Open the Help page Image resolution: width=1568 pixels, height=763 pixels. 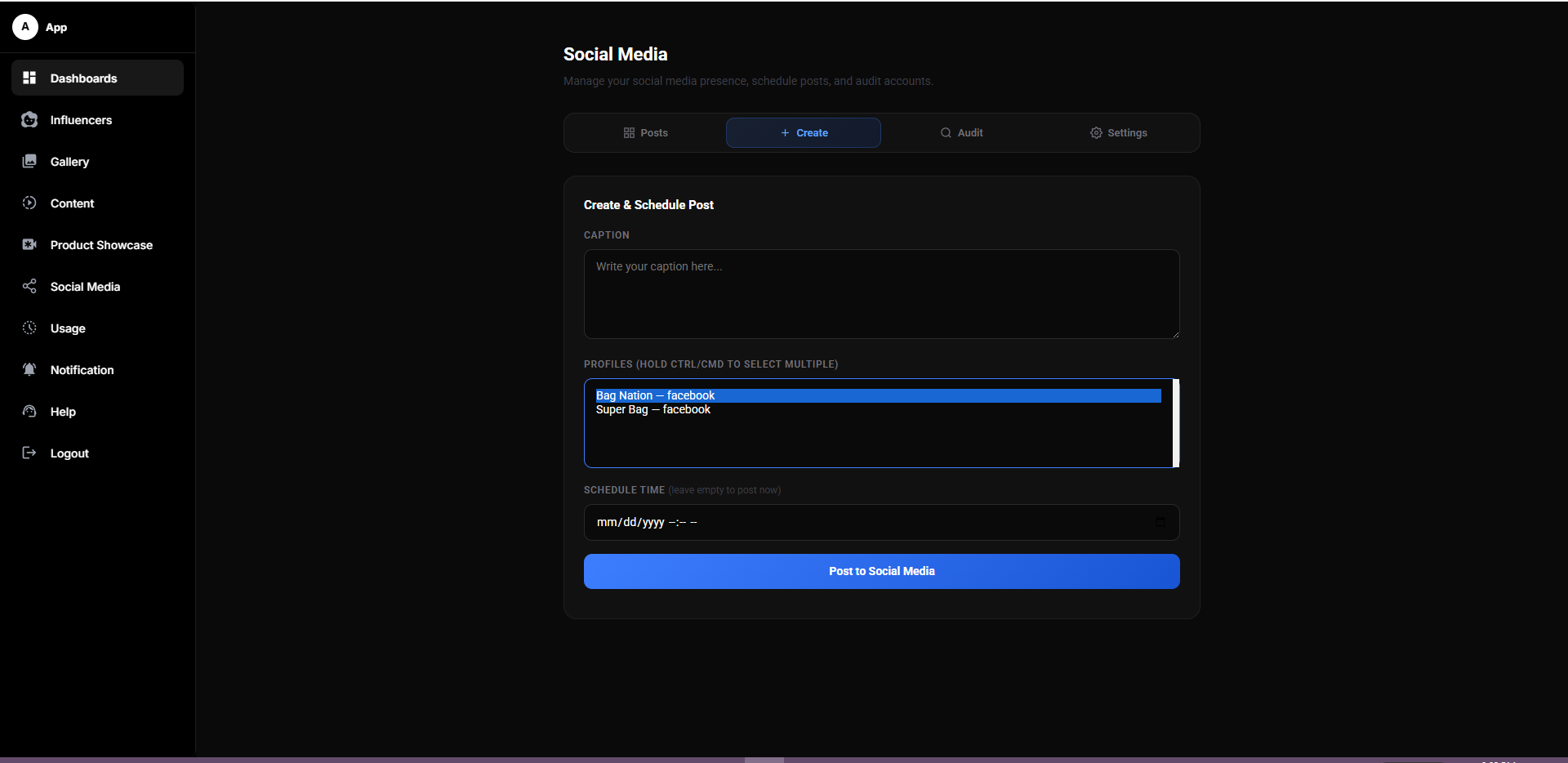pyautogui.click(x=97, y=411)
